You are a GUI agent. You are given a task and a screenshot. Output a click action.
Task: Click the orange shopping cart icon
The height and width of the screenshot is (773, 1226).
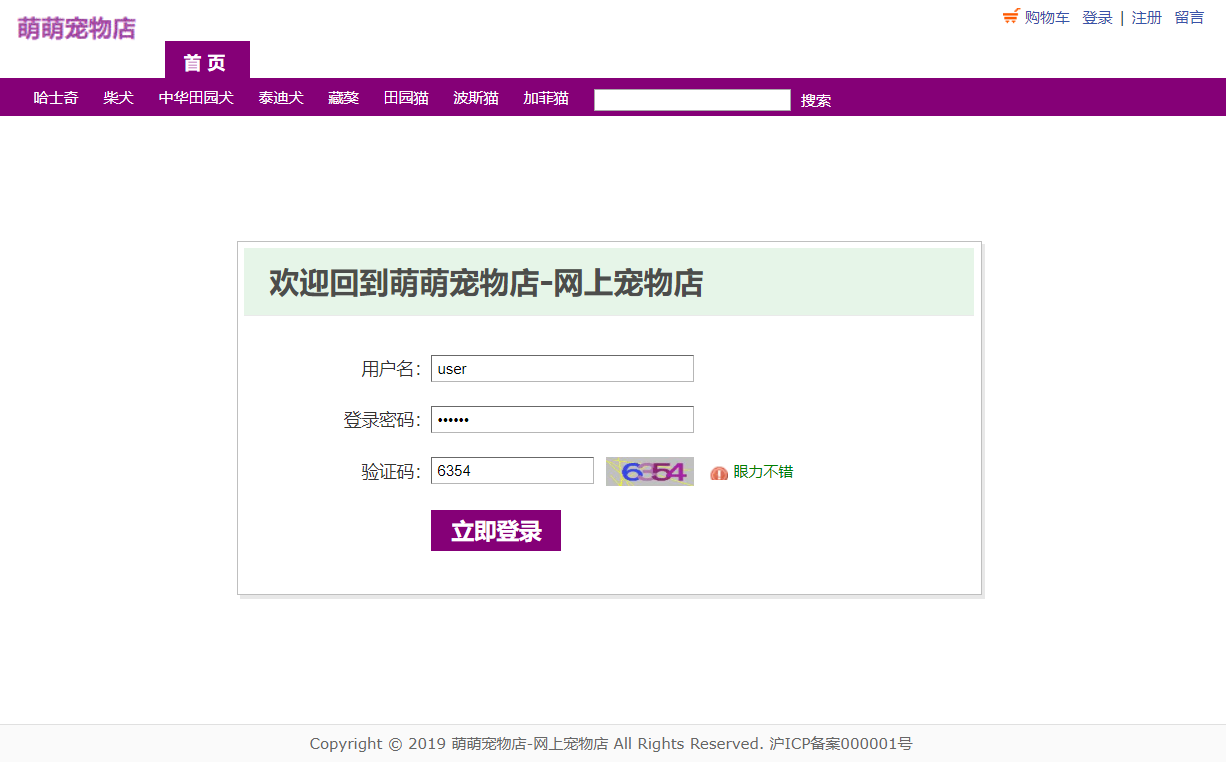(1009, 16)
